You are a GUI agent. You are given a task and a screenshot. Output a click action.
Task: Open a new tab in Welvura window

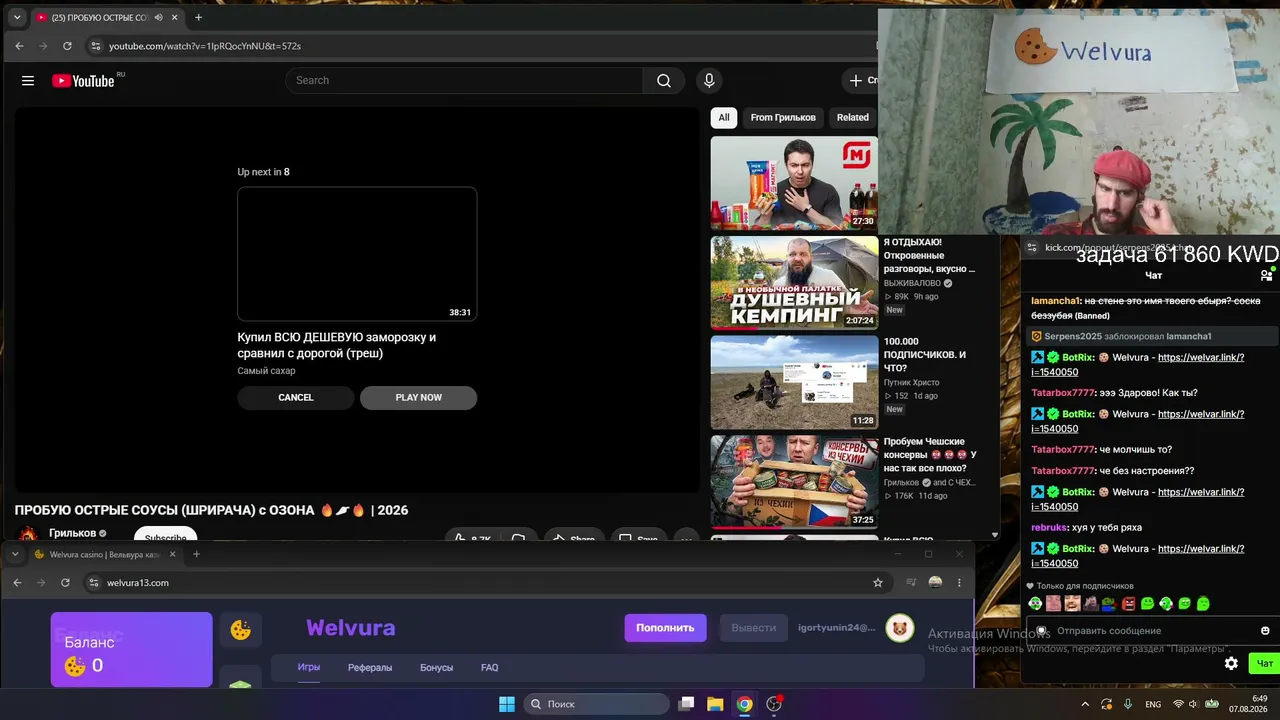coord(196,554)
